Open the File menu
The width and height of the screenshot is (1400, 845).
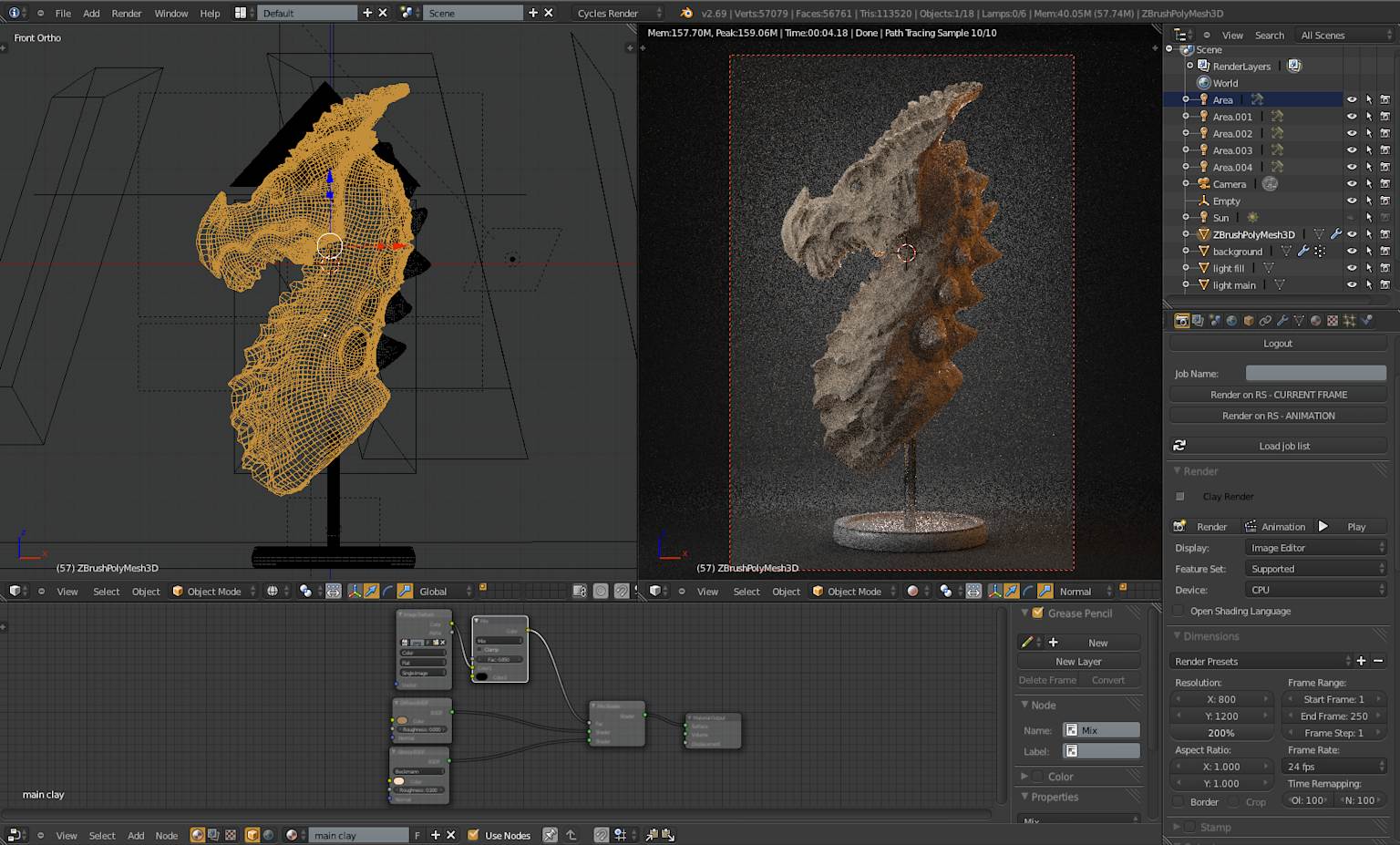coord(63,13)
